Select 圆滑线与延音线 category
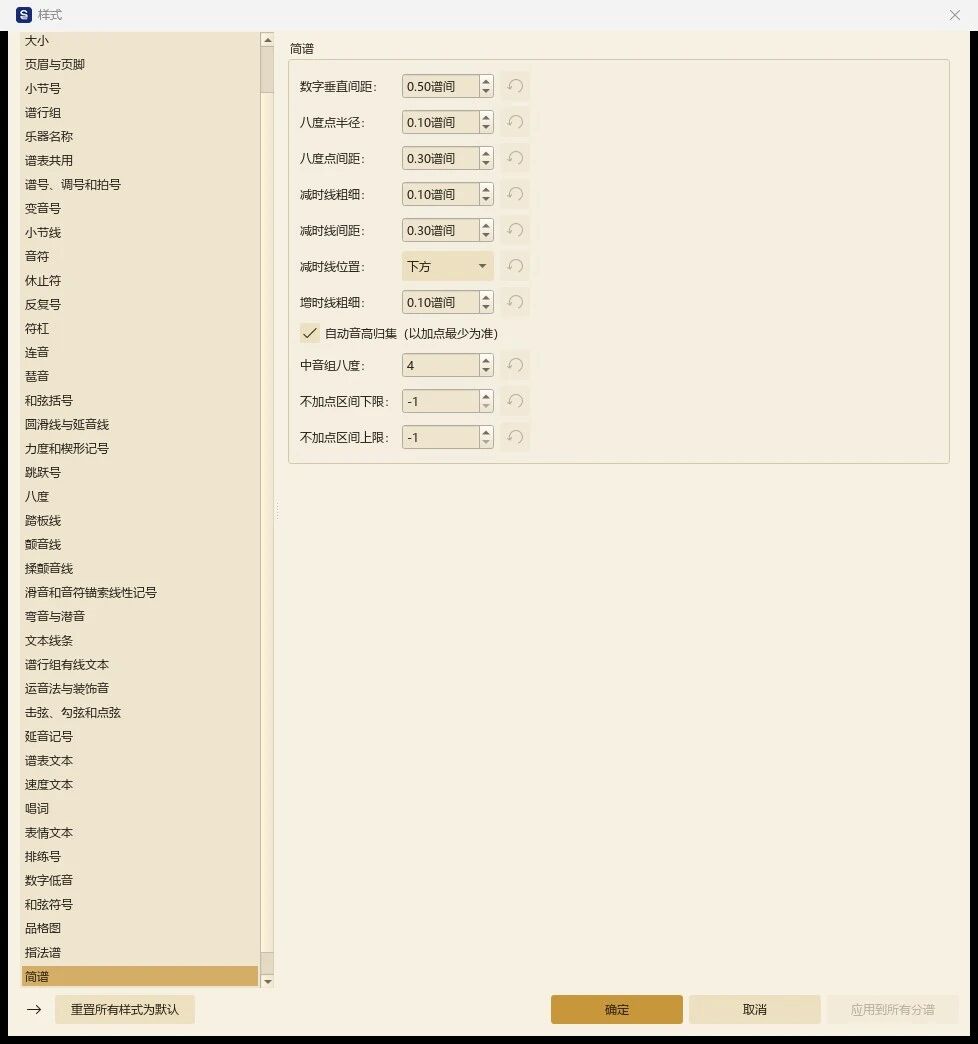Screen dimensions: 978x1044 coord(140,424)
